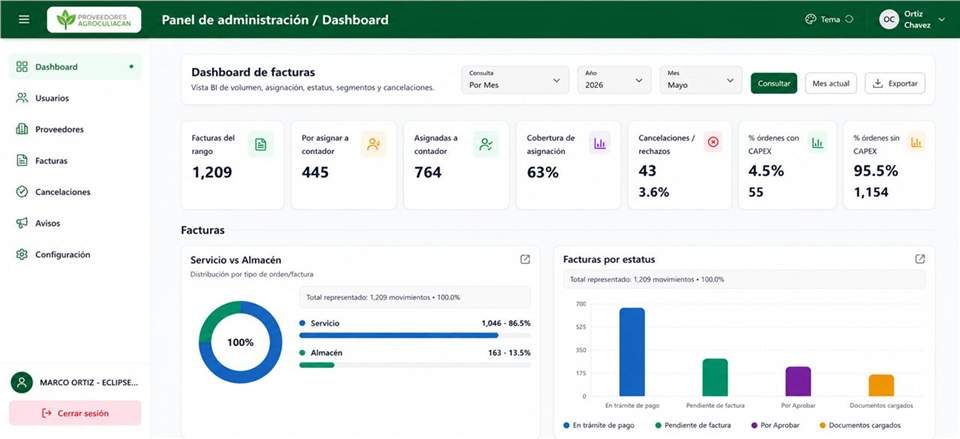The image size is (960, 439).
Task: Click the % órdenes con CAPEX icon
Action: click(817, 142)
